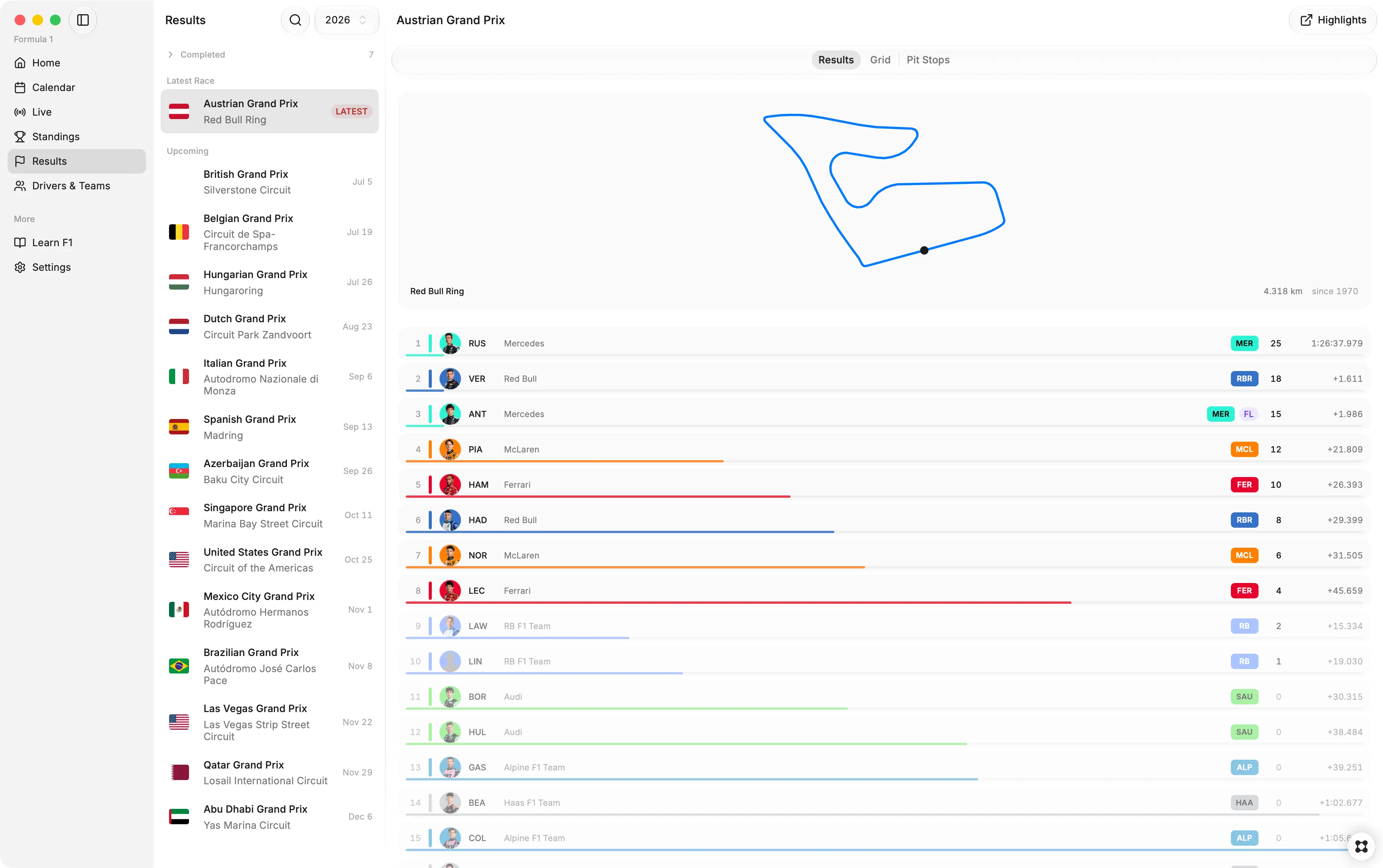
Task: Click the Home house icon
Action: click(x=20, y=63)
